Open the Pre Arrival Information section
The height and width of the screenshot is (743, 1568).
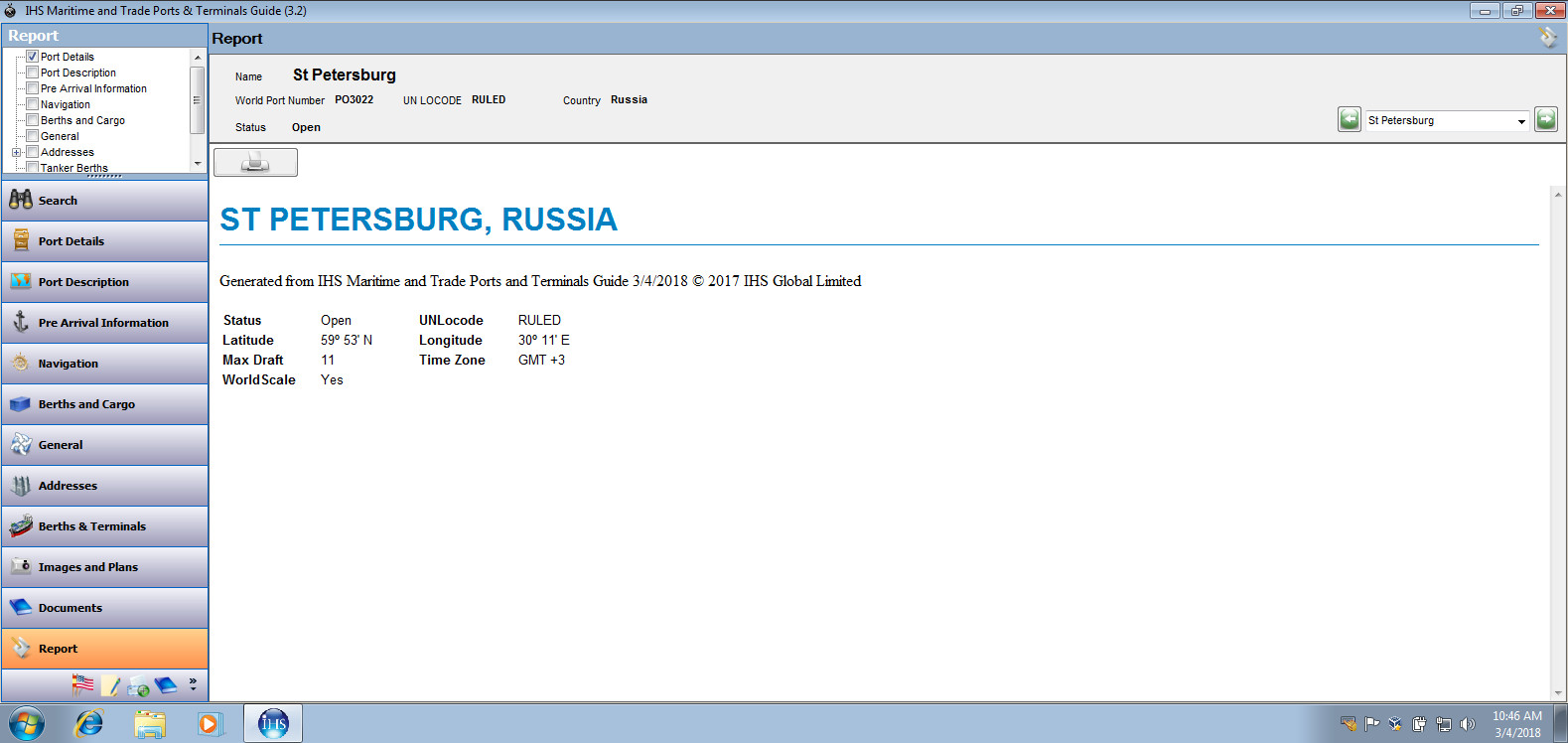pyautogui.click(x=104, y=323)
